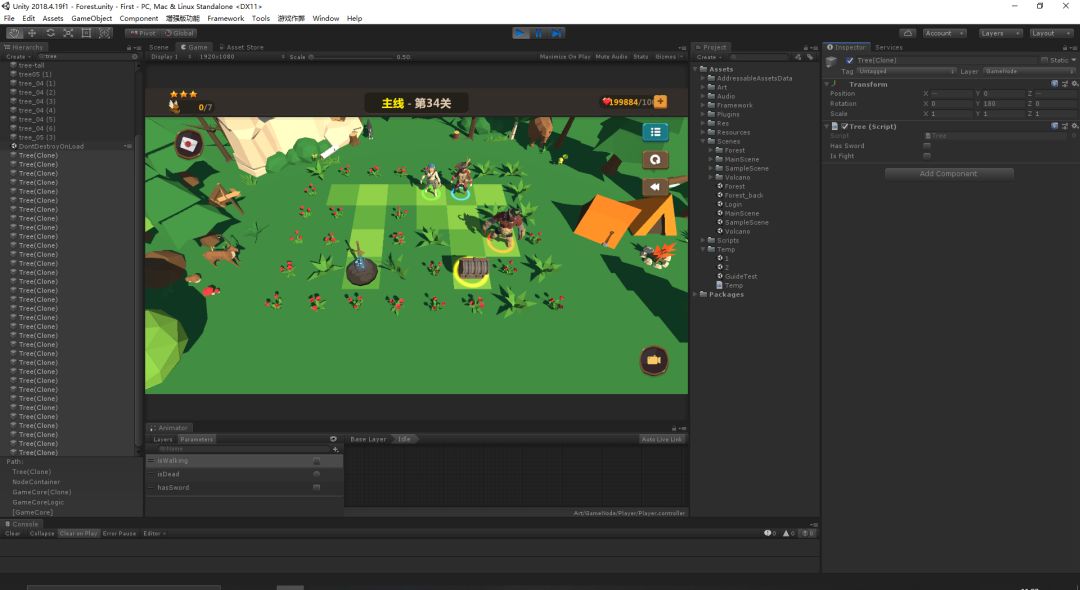Enable the Has Sword checkbox
The image size is (1080, 590).
(x=927, y=146)
